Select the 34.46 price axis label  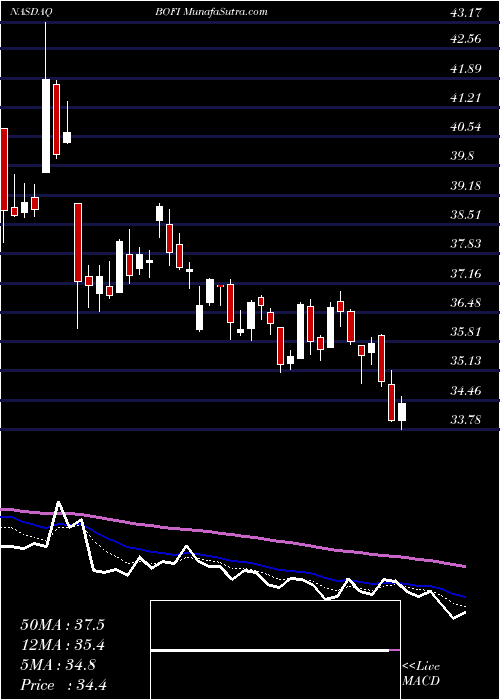coord(466,391)
